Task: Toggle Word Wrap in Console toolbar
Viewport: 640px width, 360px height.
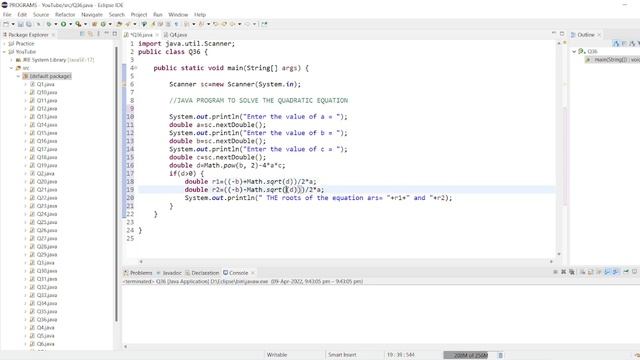Action: (599, 271)
